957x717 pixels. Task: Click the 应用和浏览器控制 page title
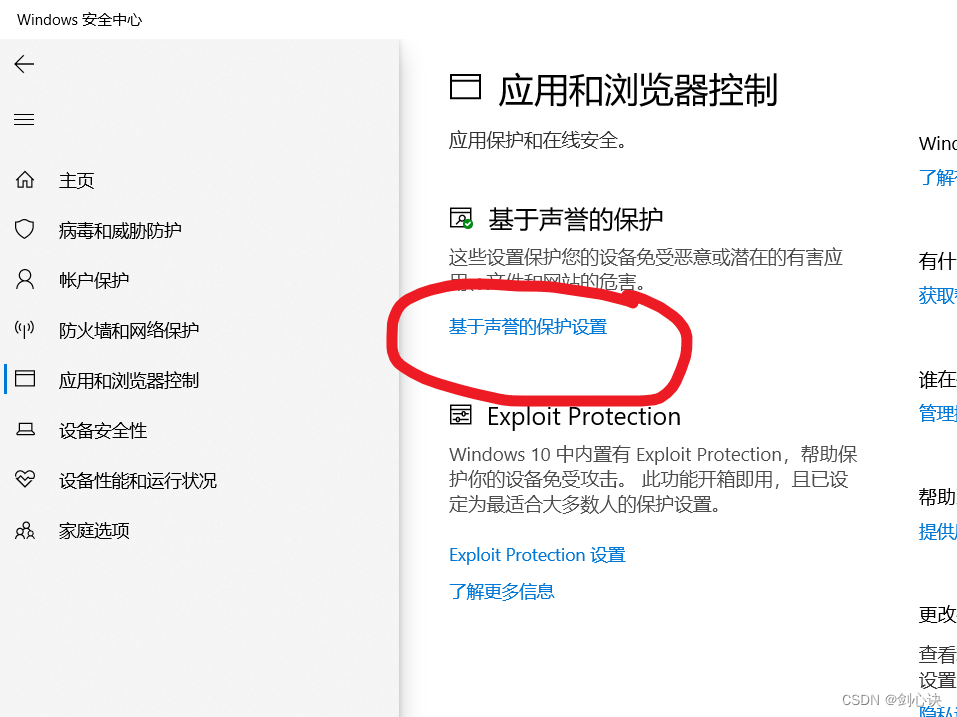638,90
